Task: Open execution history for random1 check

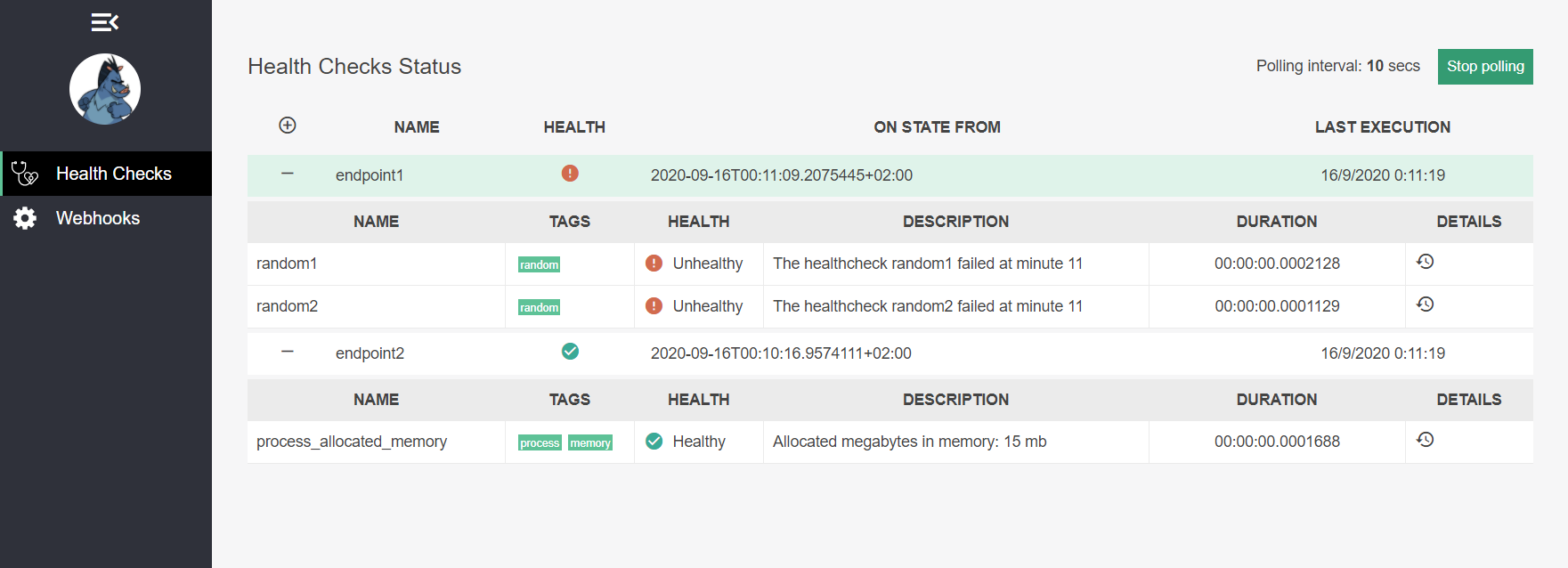Action: (1426, 261)
